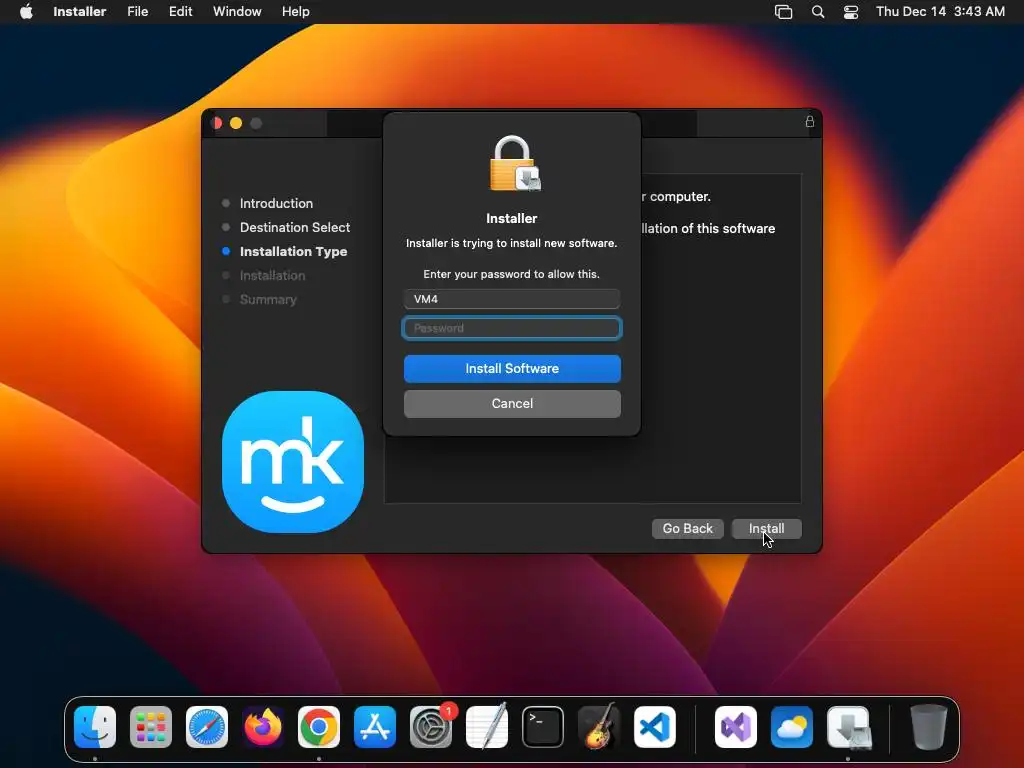Select Introduction step in sidebar
The height and width of the screenshot is (768, 1024).
click(x=276, y=203)
